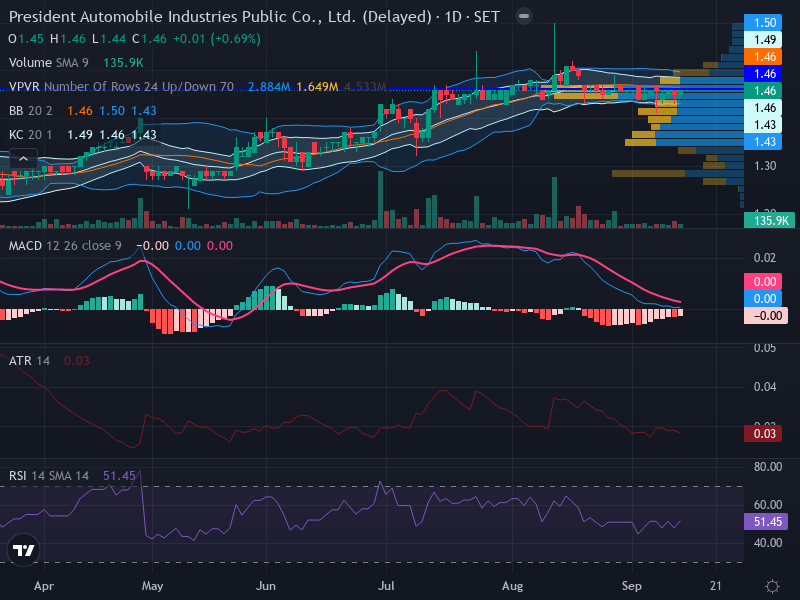
Task: Click the pink 0.00 MACD signal label
Action: (x=763, y=282)
